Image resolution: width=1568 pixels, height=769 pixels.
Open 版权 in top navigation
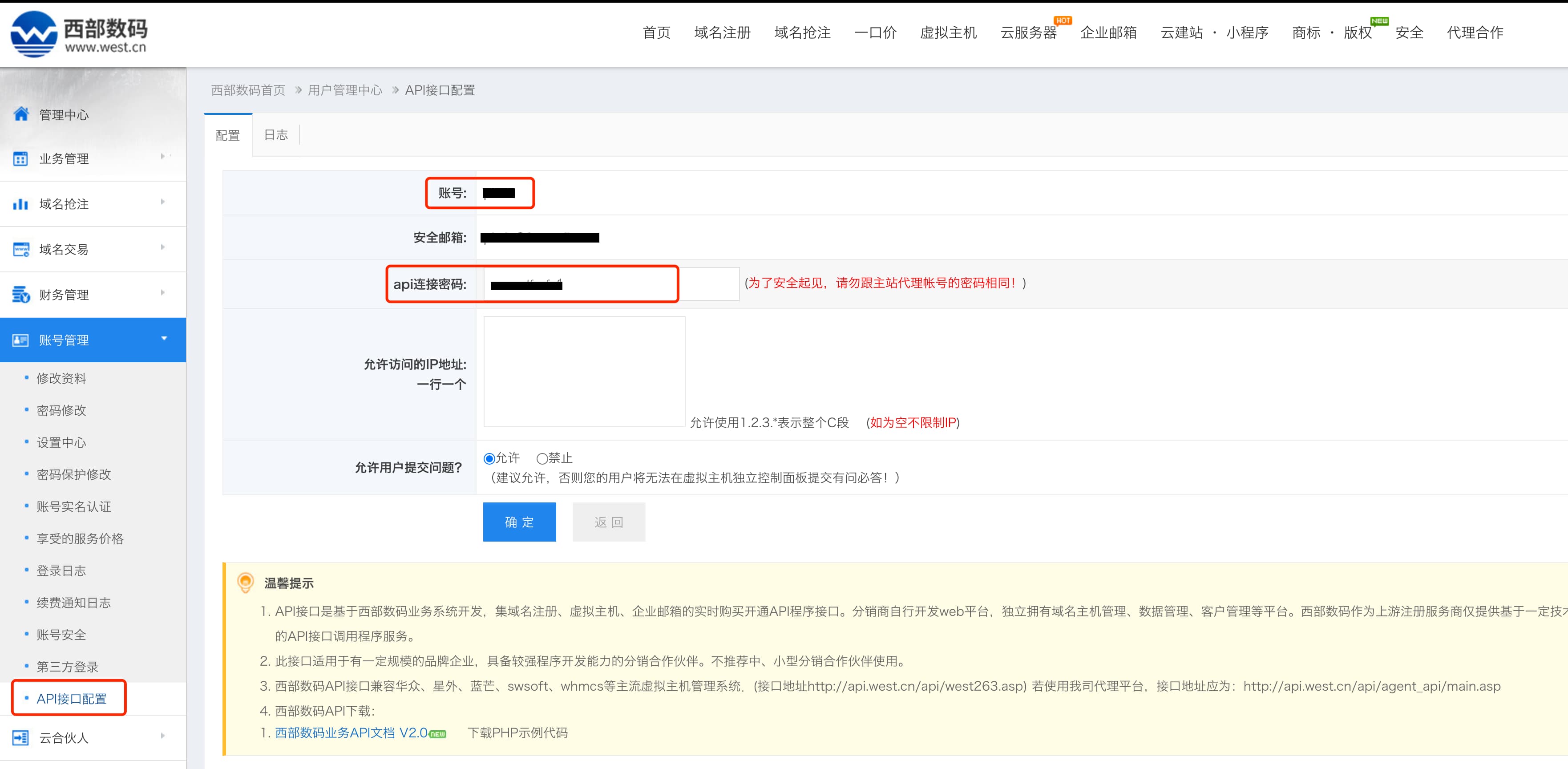click(x=1358, y=32)
